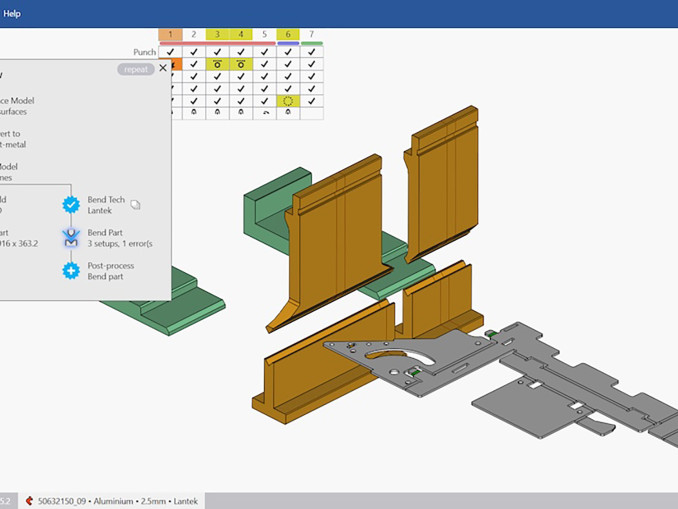678x509 pixels.
Task: Click the Bend Tech checkmark badge icon
Action: click(71, 205)
